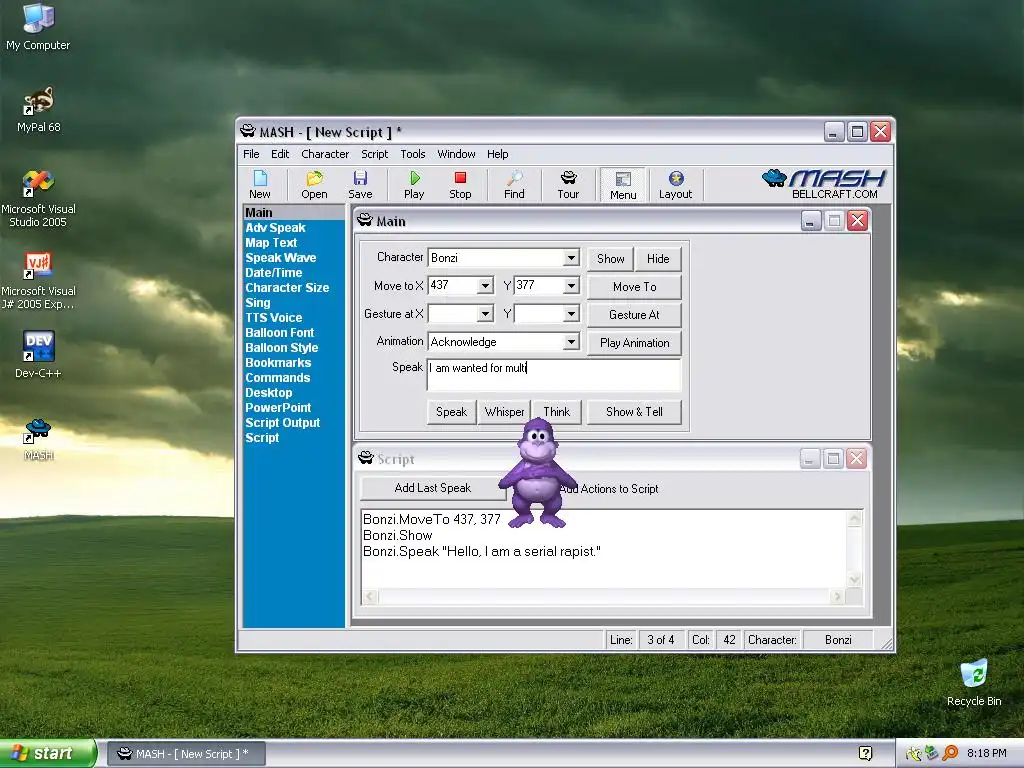Select Microsoft Visual J# 2005 desktop icon

38,281
